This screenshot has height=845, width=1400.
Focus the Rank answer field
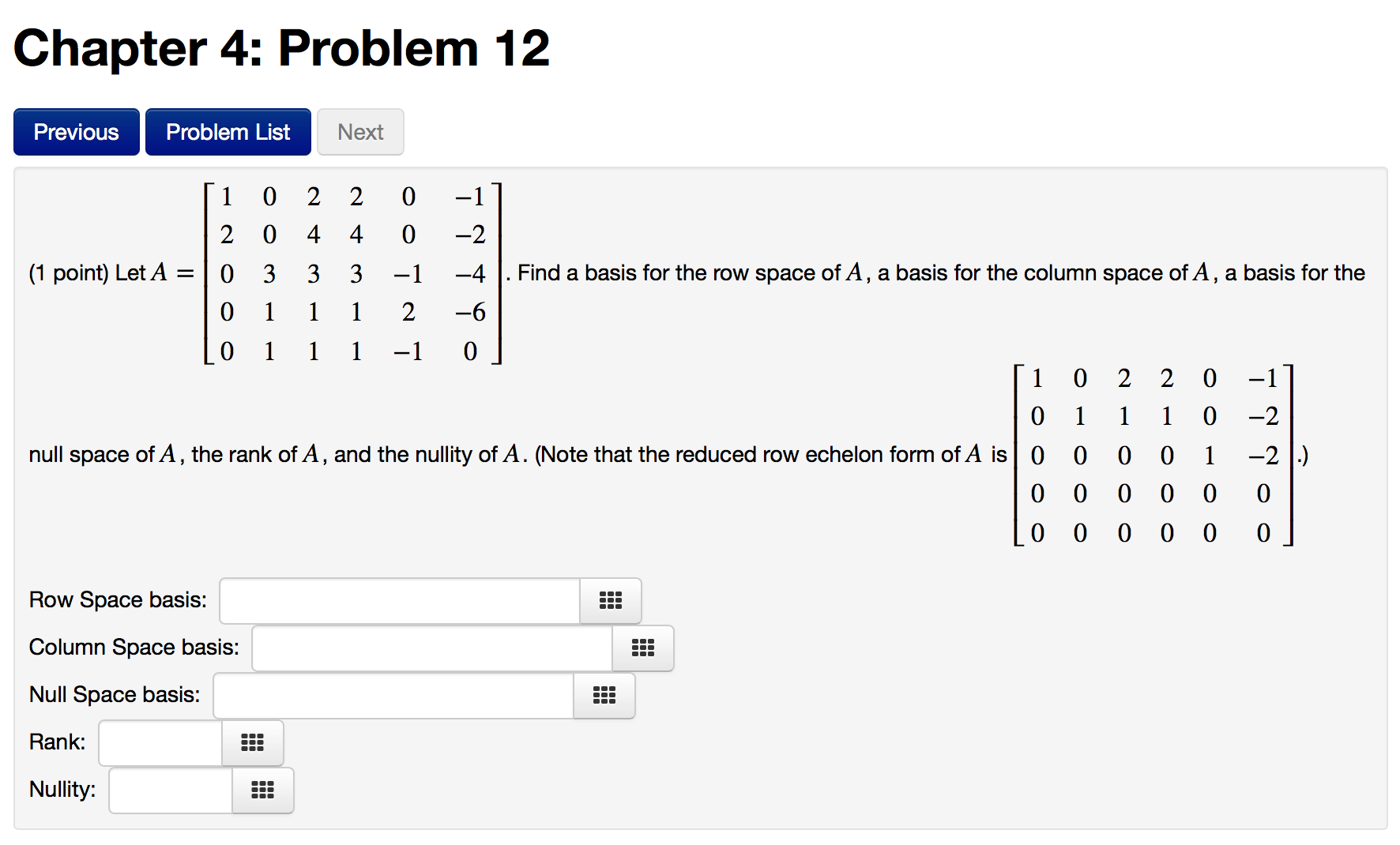[160, 743]
